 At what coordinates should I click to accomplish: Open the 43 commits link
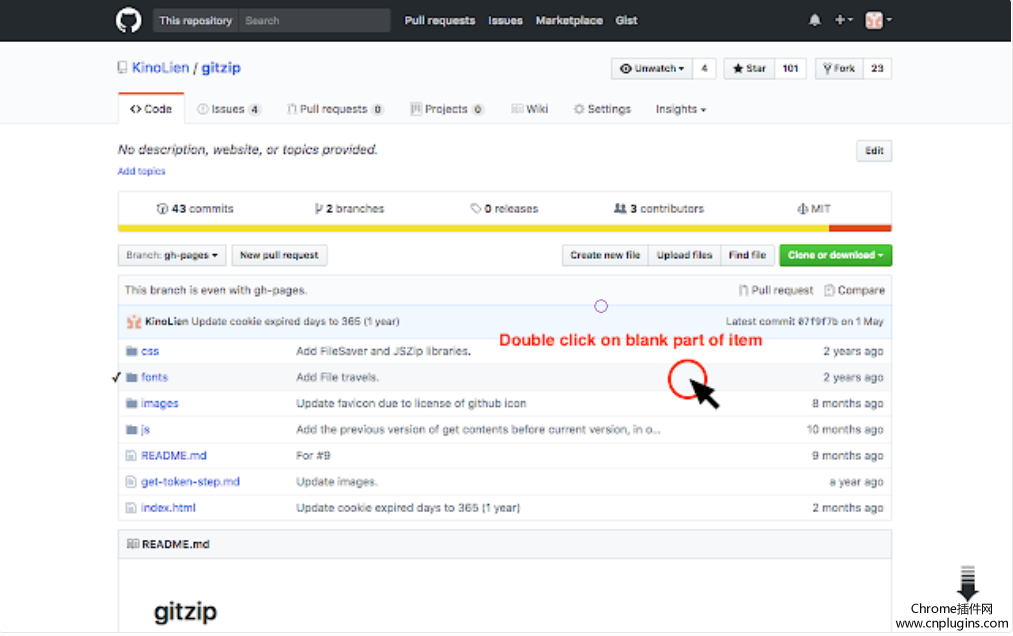196,209
